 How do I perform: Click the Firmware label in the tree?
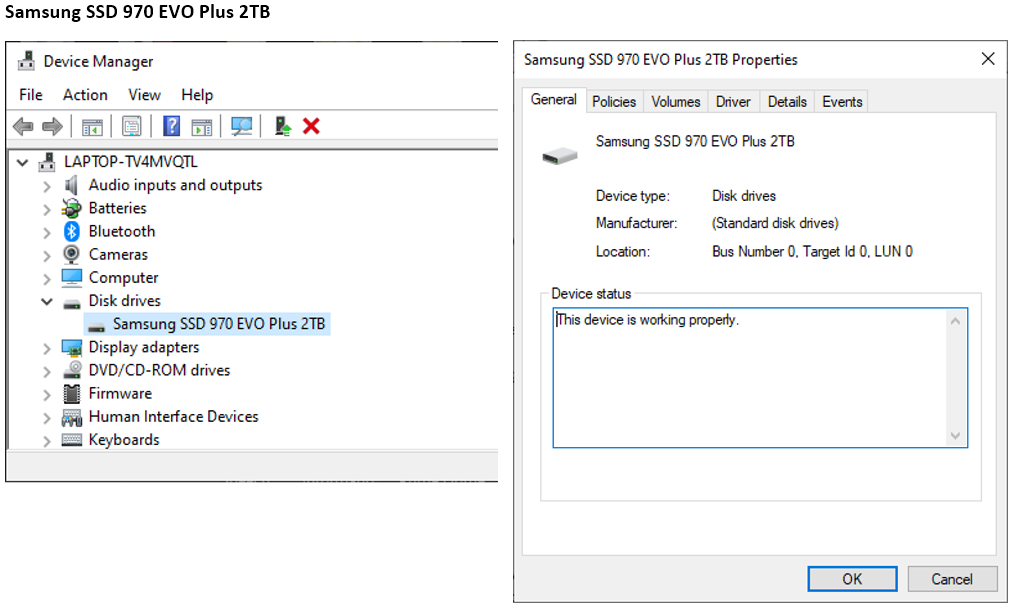click(120, 393)
